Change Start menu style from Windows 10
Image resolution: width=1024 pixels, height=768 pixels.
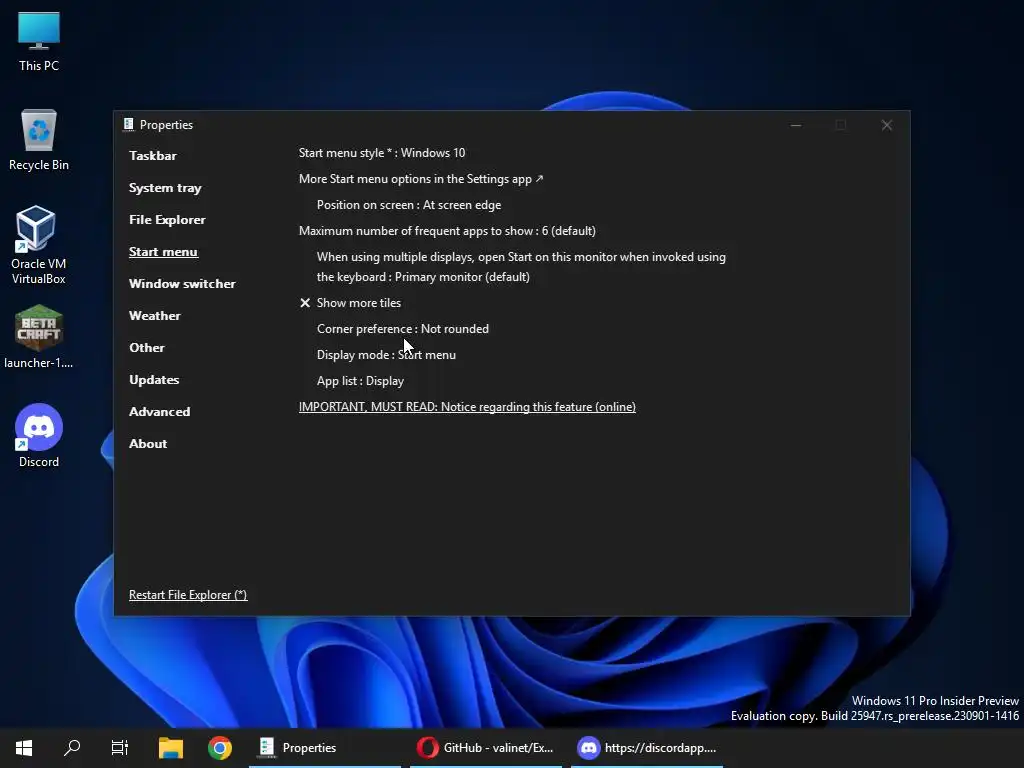(x=382, y=153)
